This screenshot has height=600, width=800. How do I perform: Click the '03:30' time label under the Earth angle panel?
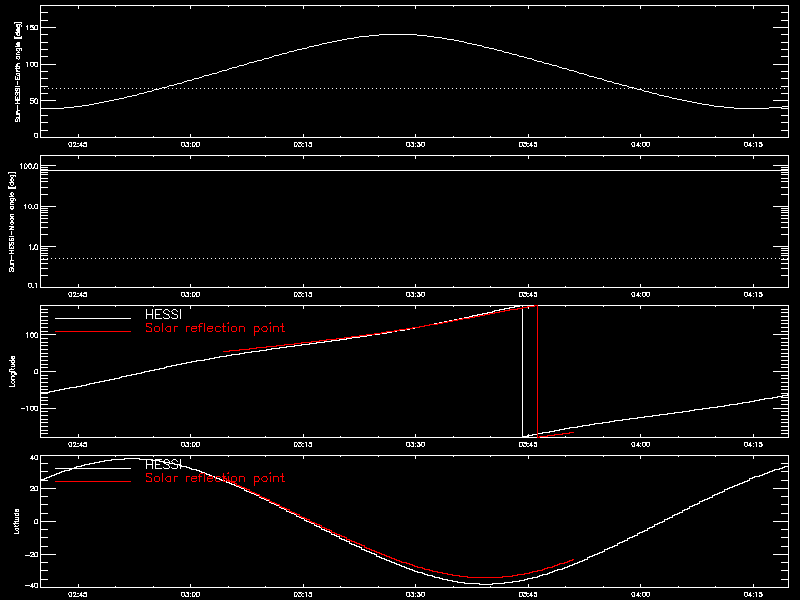tap(415, 144)
